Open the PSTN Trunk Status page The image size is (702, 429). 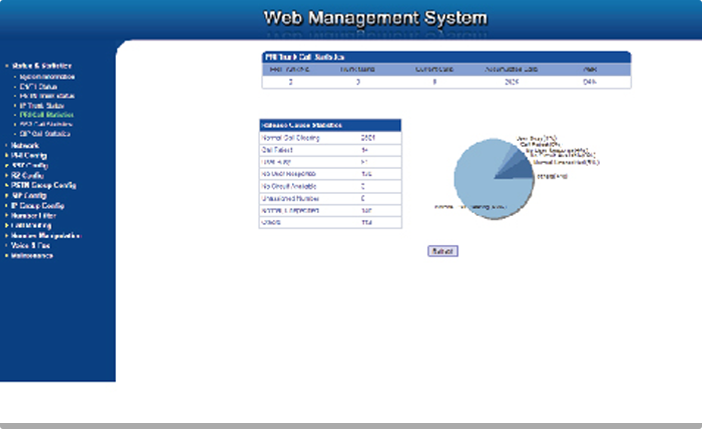[x=47, y=96]
